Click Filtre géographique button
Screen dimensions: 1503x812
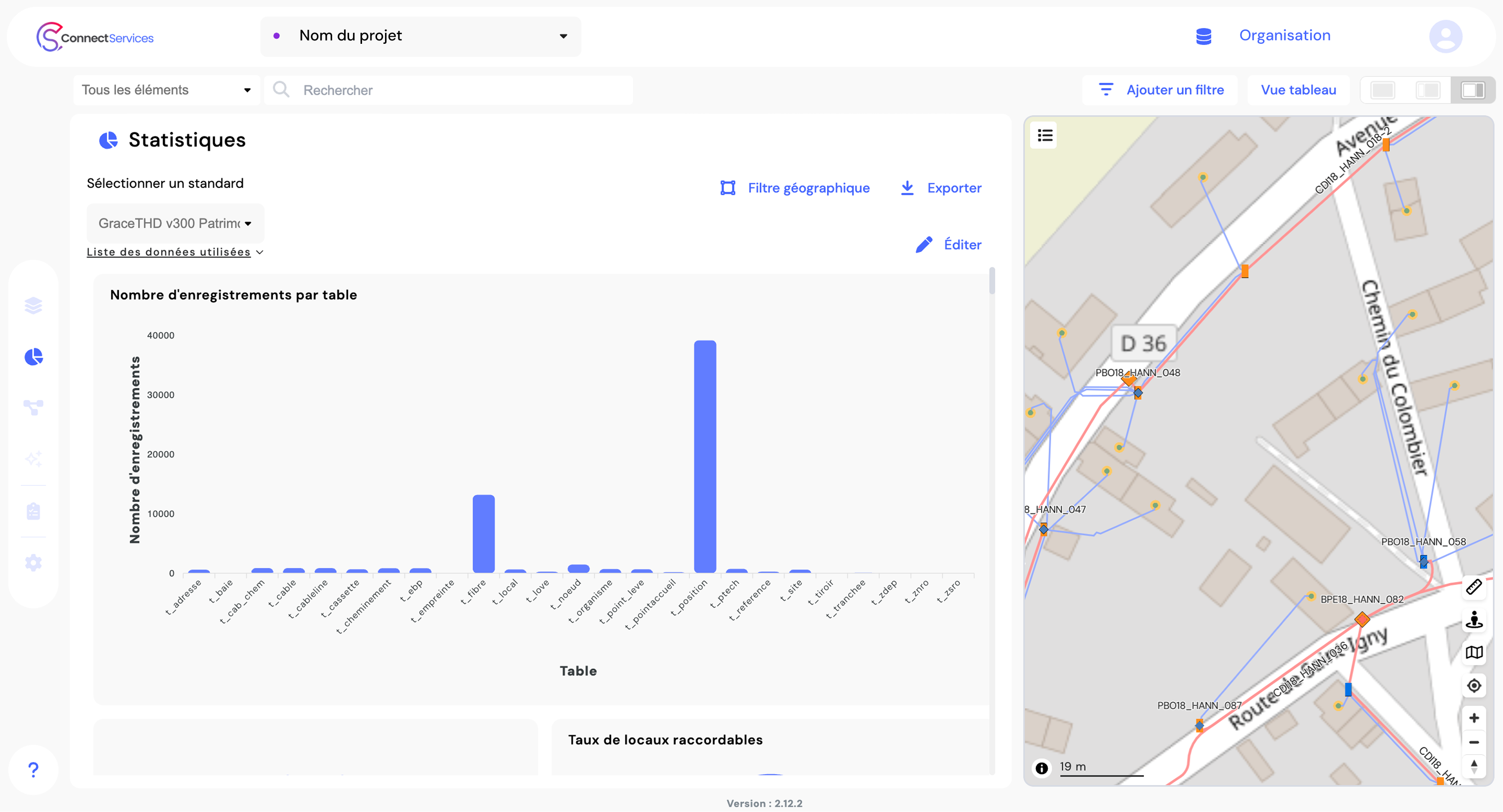pyautogui.click(x=795, y=188)
